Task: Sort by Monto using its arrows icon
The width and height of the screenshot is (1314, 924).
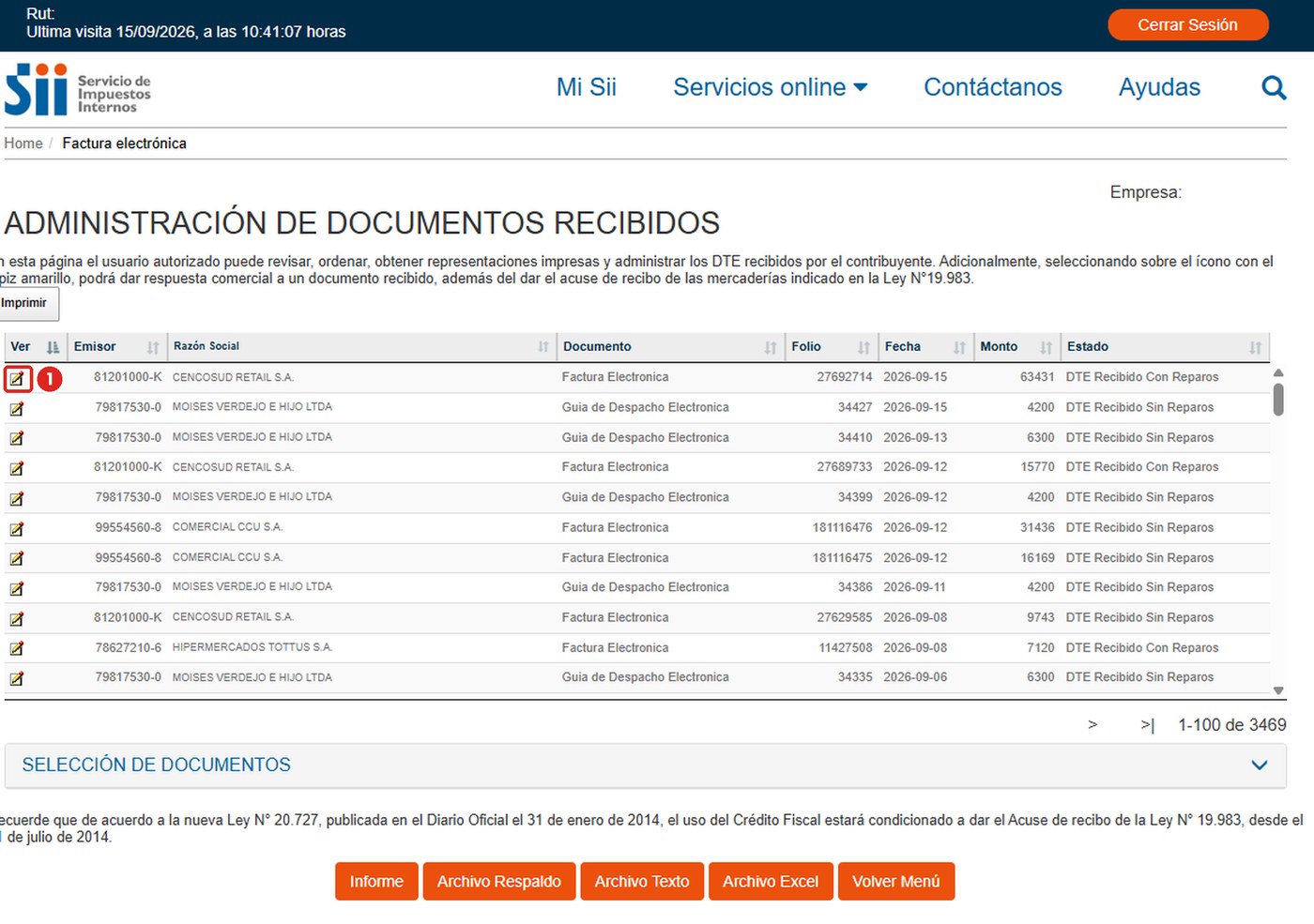Action: (1047, 347)
